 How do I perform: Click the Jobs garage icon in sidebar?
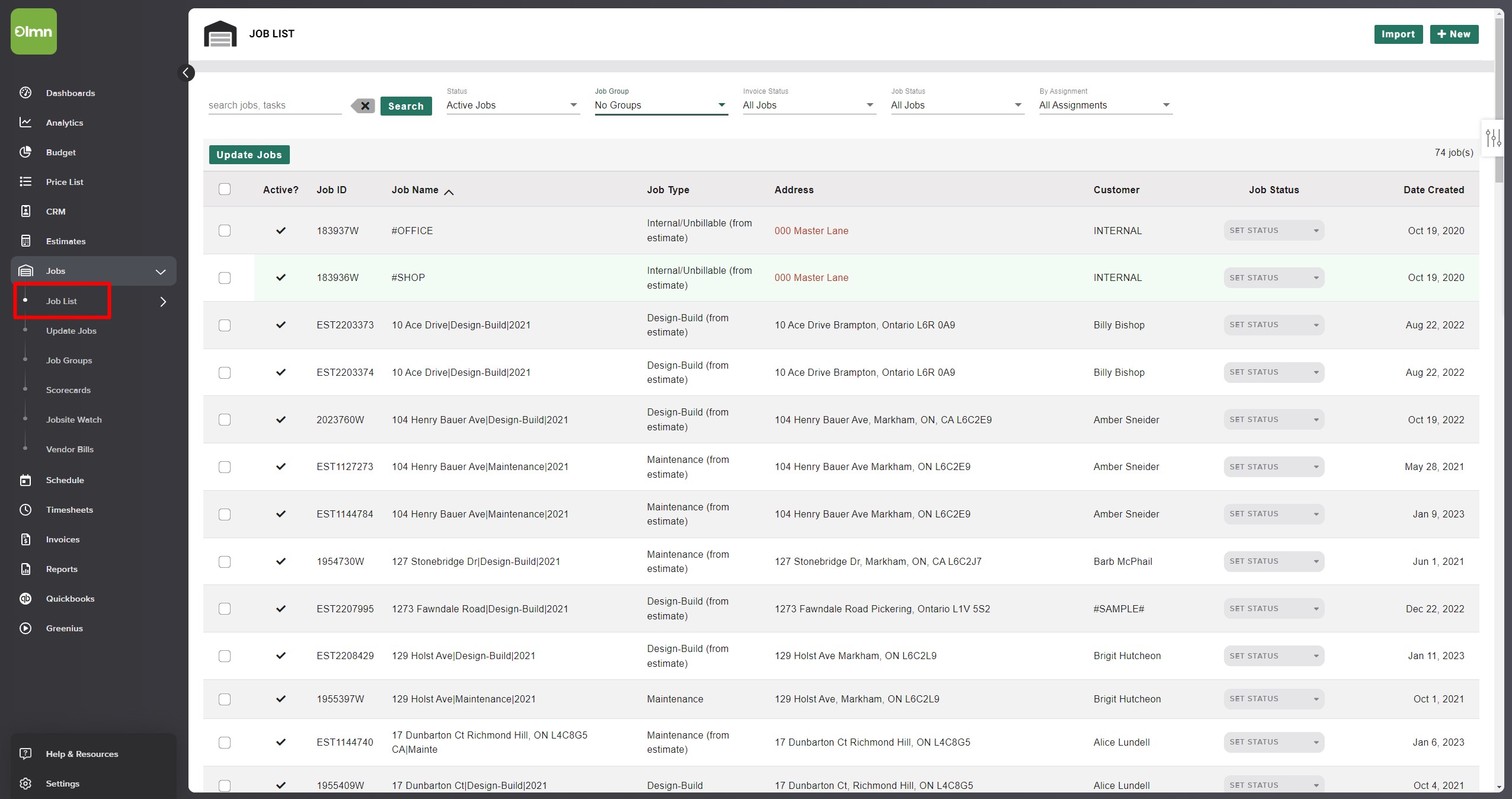pos(25,271)
